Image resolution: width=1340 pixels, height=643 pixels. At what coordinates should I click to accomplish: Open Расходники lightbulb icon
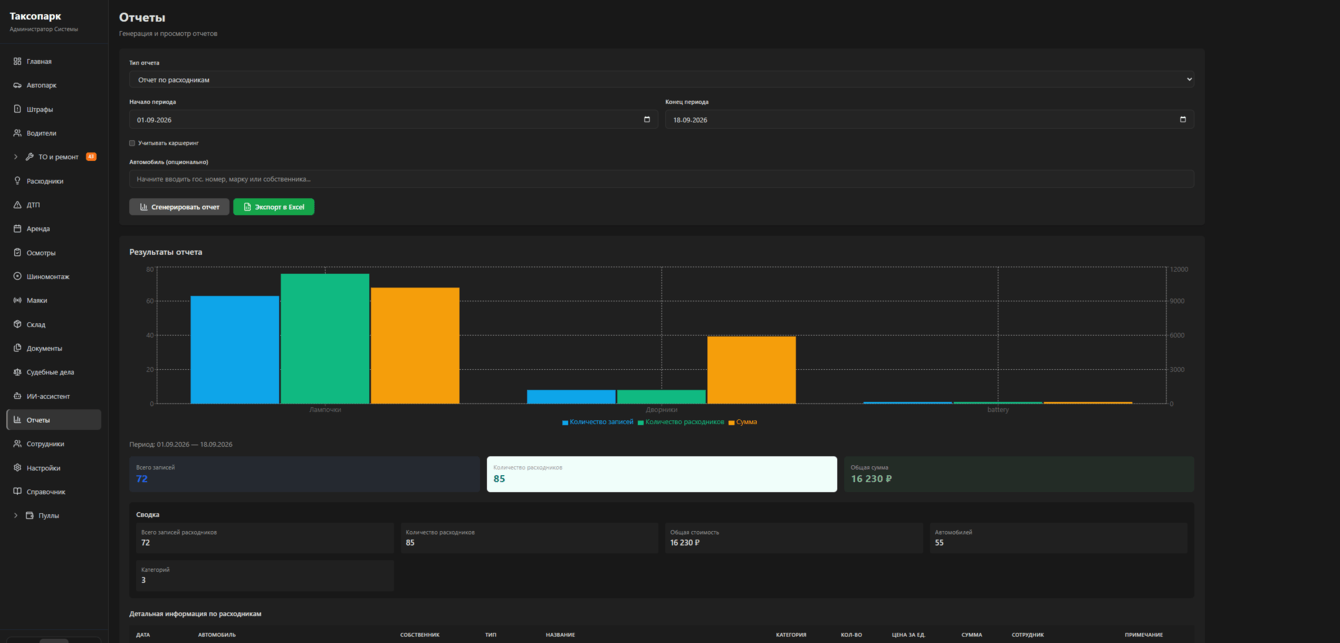pyautogui.click(x=17, y=181)
